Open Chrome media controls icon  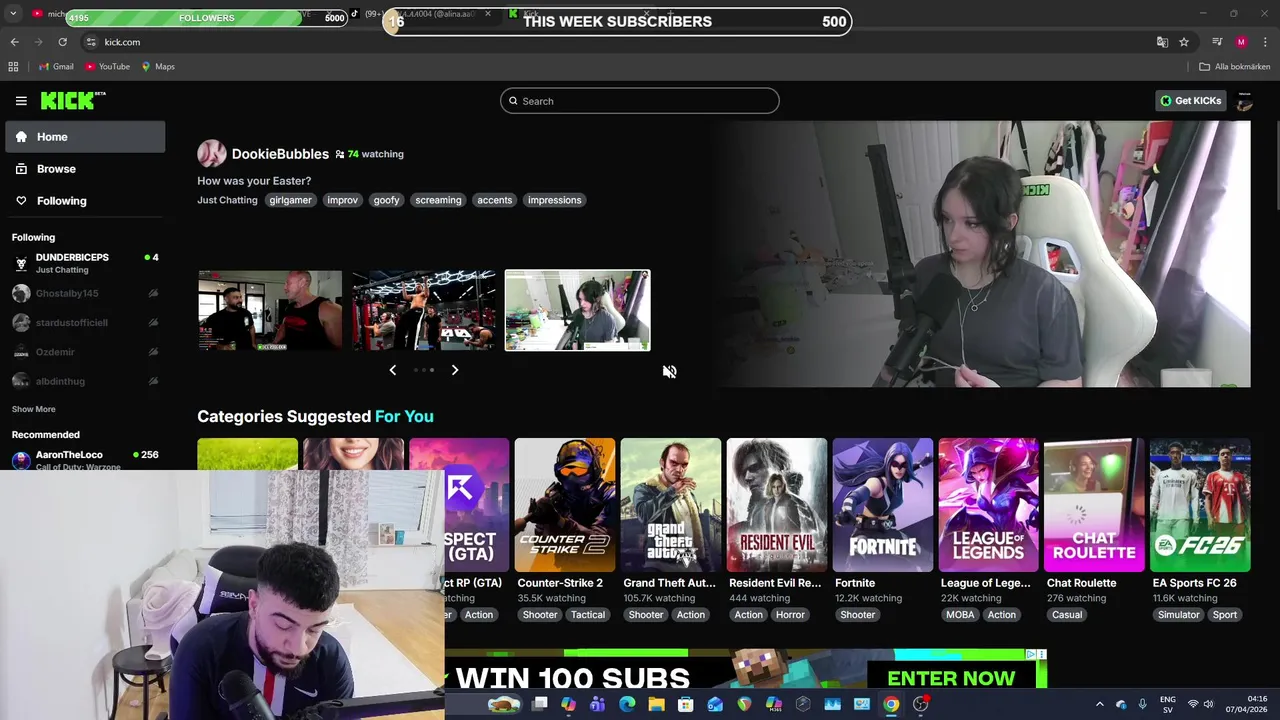(1217, 42)
